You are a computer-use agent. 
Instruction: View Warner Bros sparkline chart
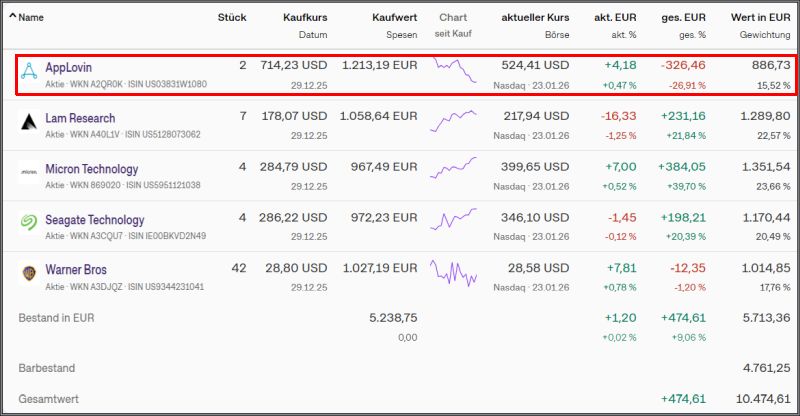coord(454,272)
